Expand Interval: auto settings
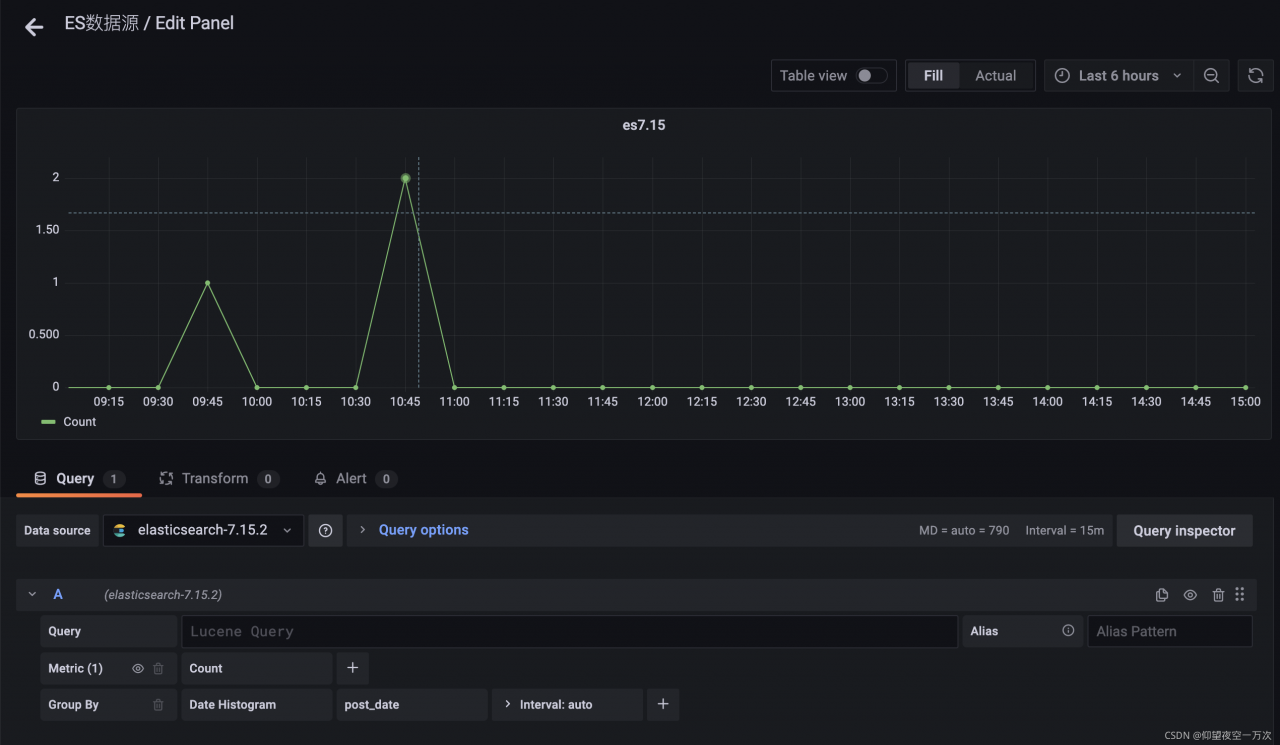The width and height of the screenshot is (1280, 745). [567, 704]
